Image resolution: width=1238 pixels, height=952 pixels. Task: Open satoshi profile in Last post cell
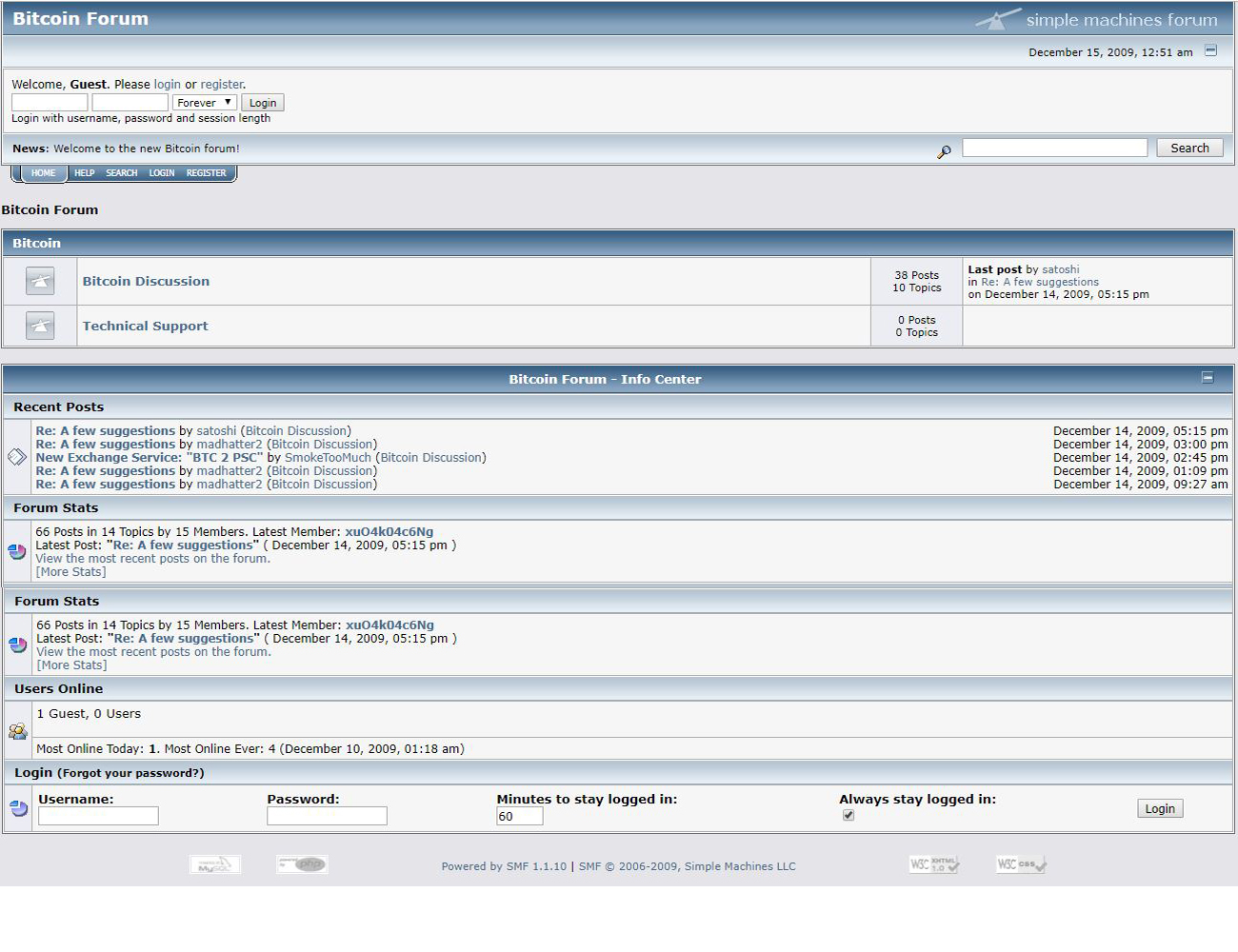1061,269
